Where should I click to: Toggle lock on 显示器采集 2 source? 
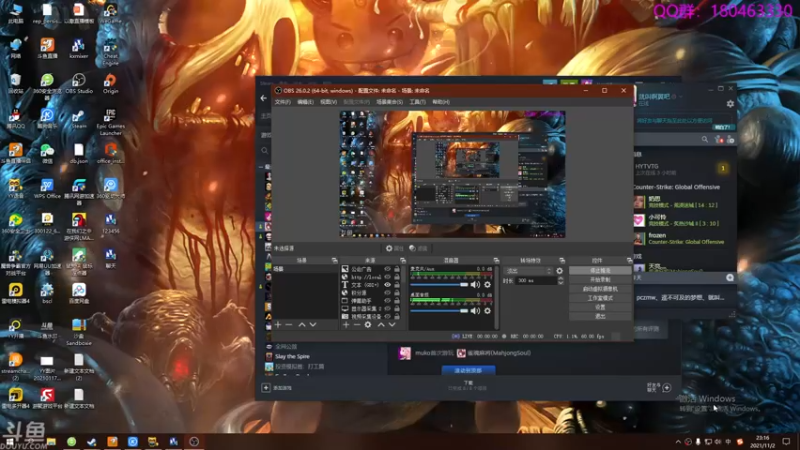[x=396, y=309]
